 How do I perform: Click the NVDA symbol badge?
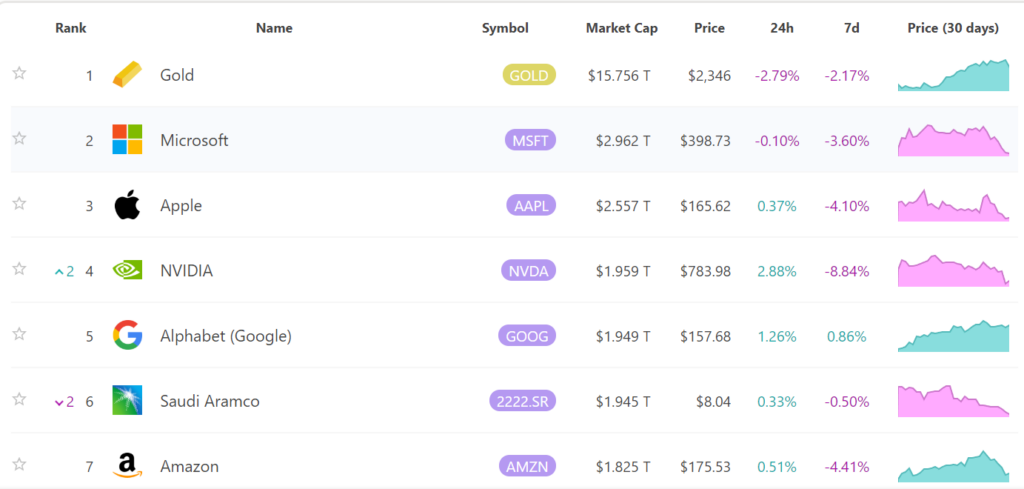528,270
